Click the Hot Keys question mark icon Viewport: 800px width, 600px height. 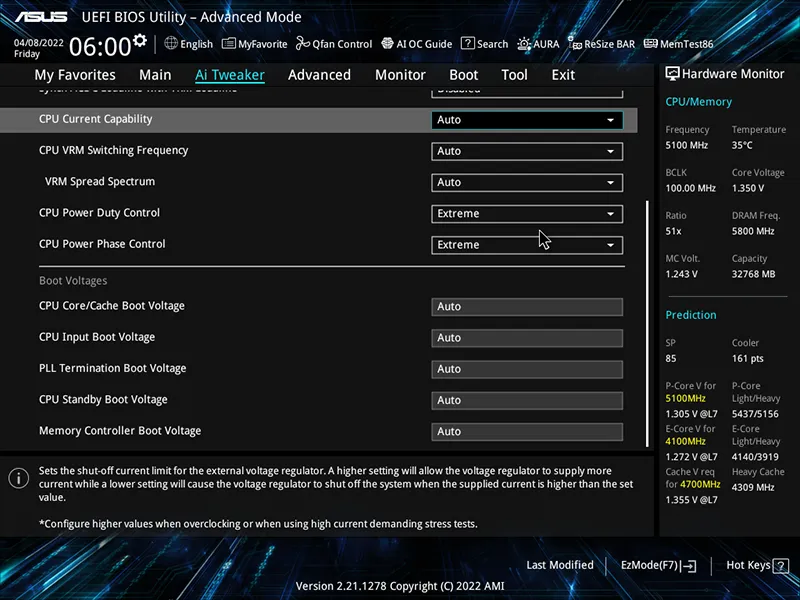[780, 565]
